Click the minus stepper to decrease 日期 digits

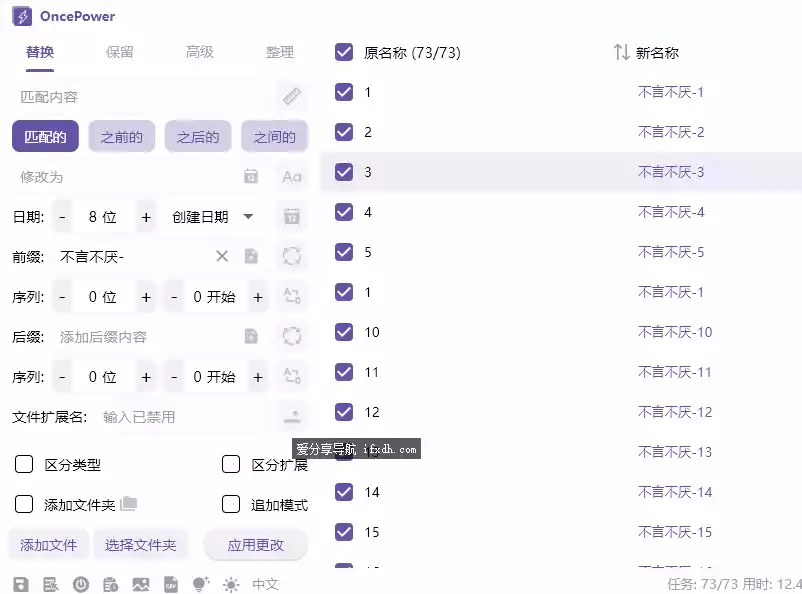(x=59, y=216)
